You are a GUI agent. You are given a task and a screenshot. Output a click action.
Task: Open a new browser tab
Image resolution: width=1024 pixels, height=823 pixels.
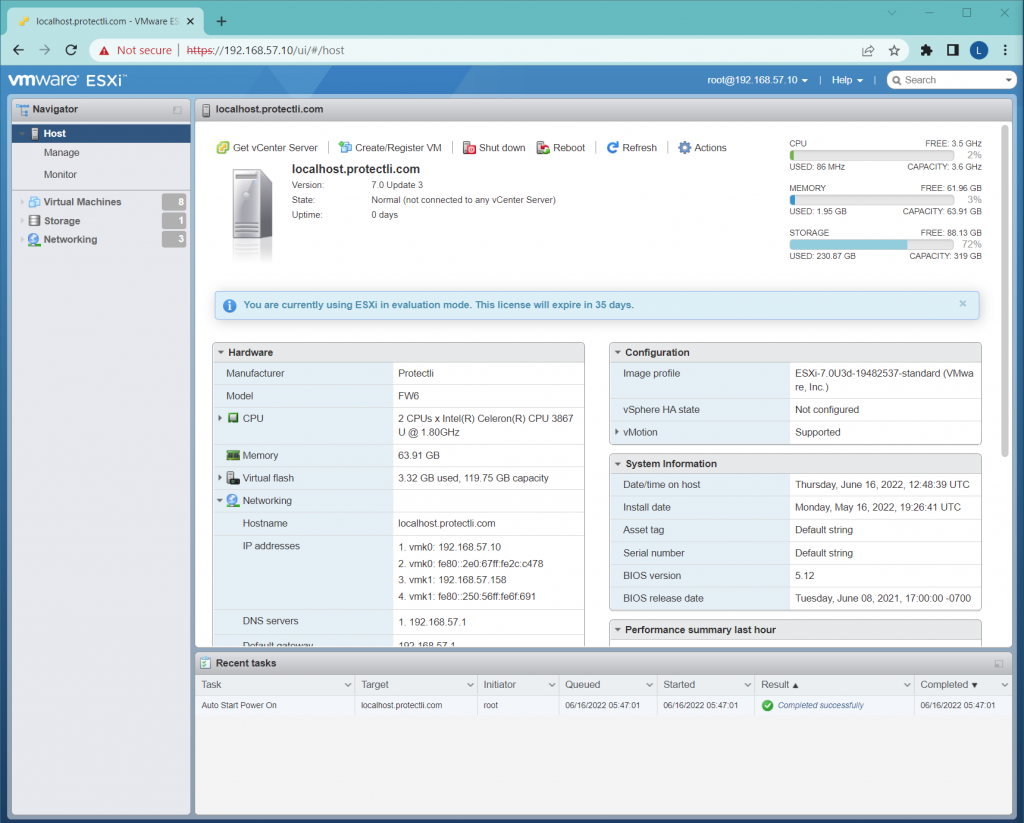pyautogui.click(x=221, y=22)
